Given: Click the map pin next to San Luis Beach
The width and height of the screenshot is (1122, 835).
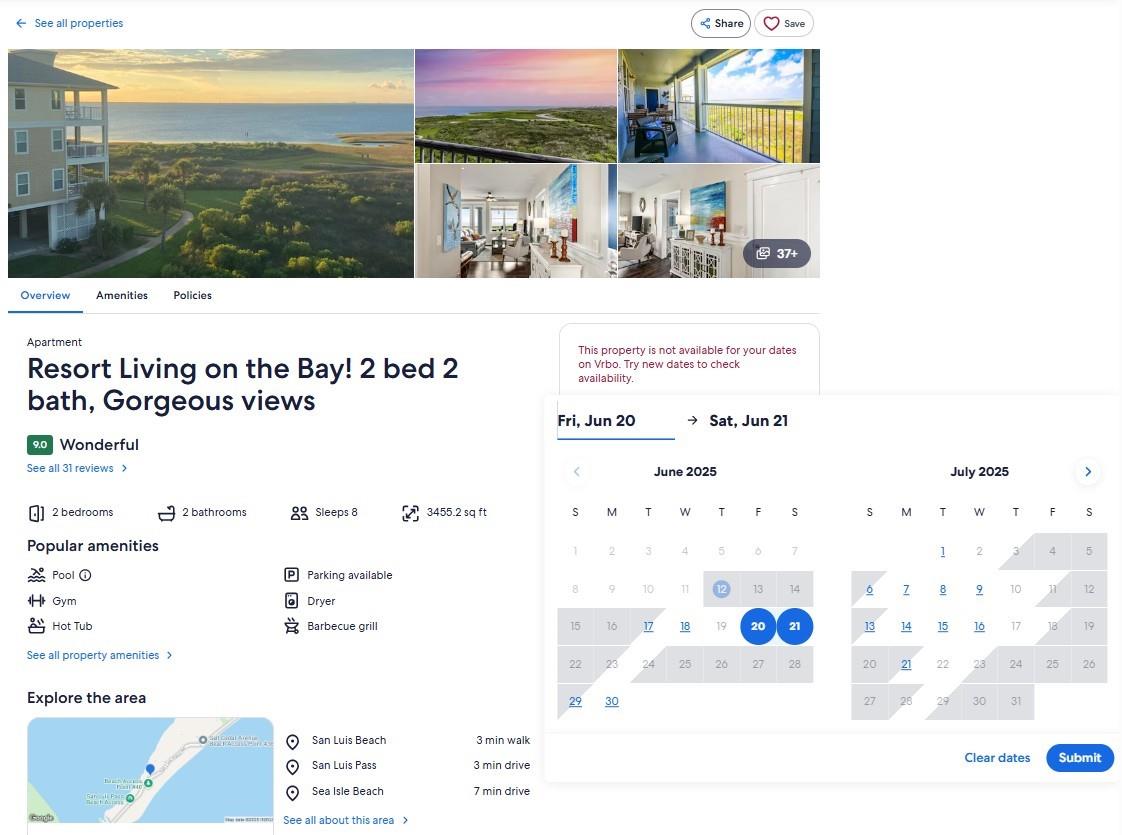Looking at the screenshot, I should coord(292,742).
